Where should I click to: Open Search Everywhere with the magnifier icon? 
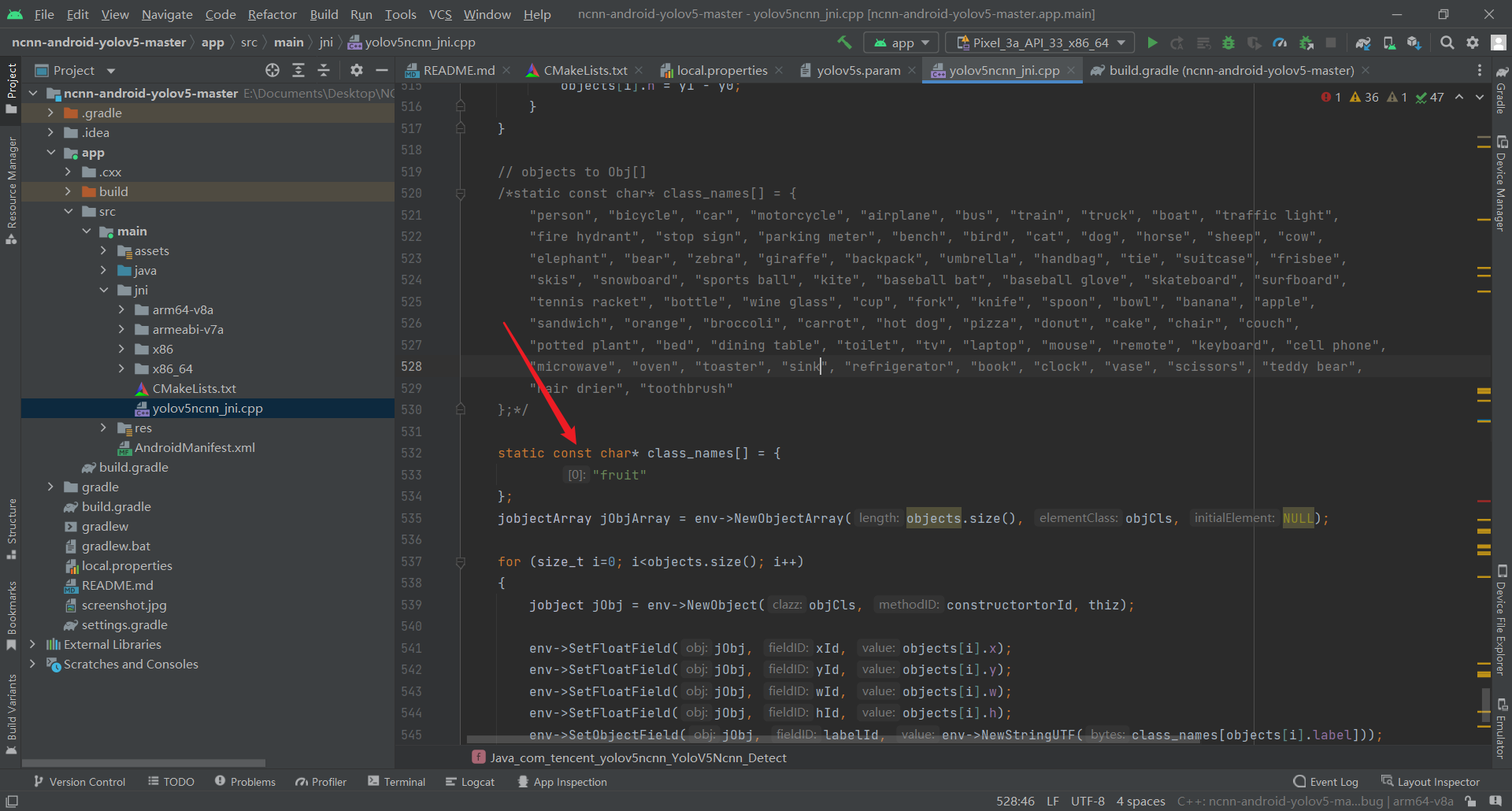(1447, 43)
